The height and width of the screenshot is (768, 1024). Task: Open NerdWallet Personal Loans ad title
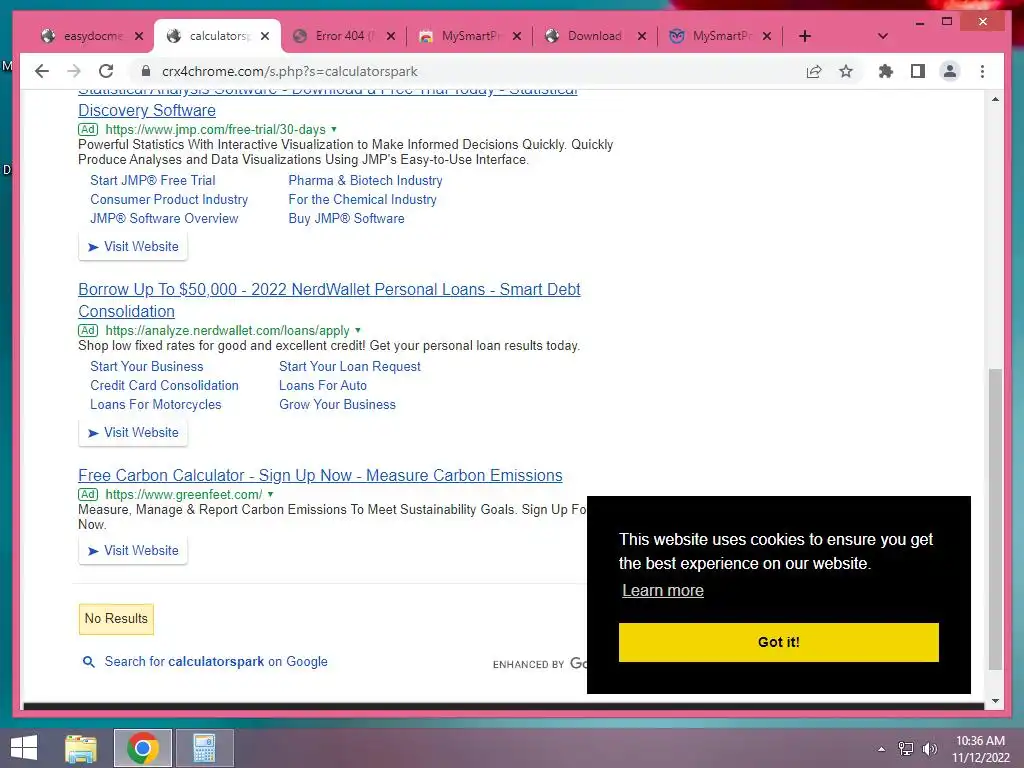[x=329, y=300]
